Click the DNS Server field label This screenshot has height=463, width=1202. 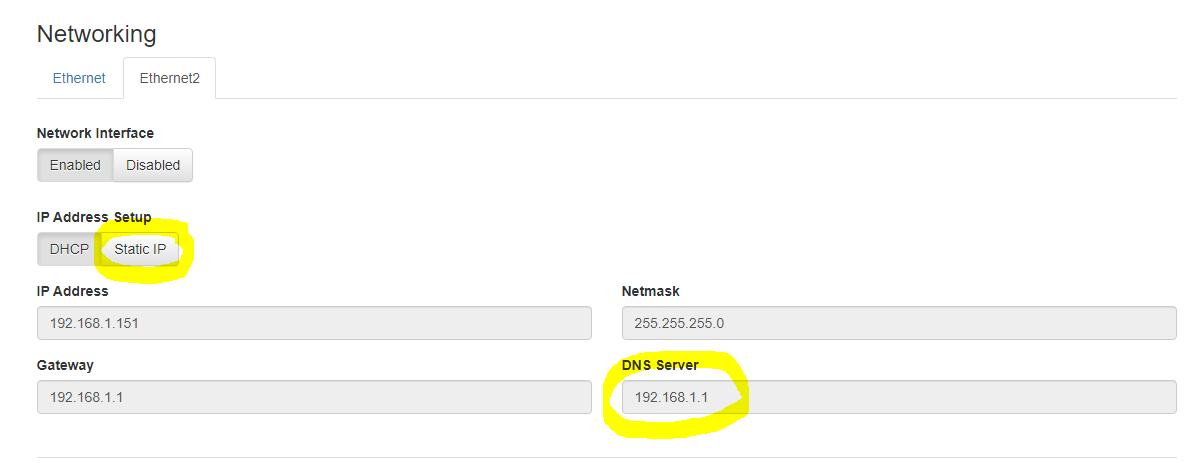pyautogui.click(x=660, y=365)
